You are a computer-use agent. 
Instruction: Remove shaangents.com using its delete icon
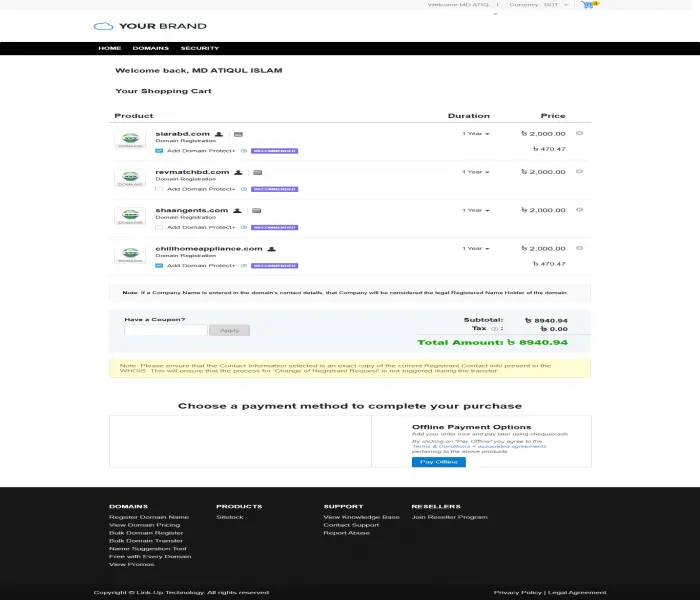tap(580, 210)
